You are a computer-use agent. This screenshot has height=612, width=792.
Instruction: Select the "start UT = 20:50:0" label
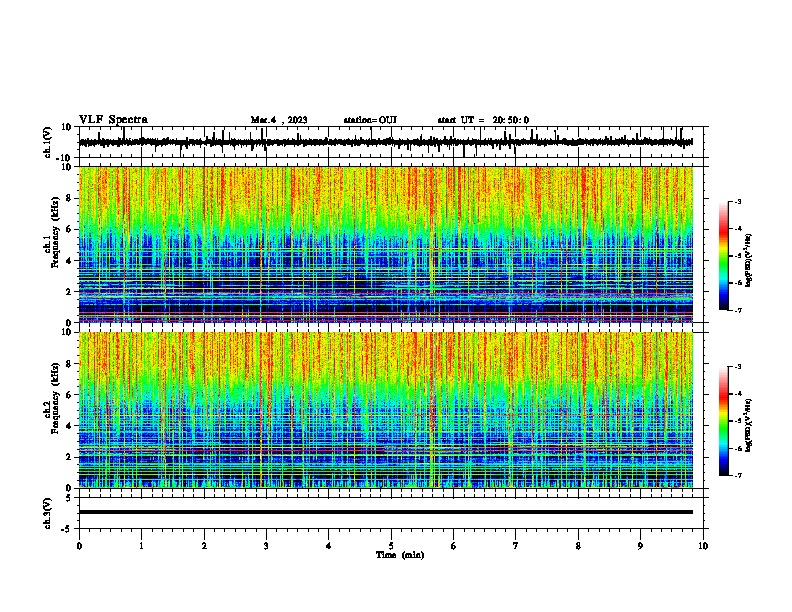483,120
